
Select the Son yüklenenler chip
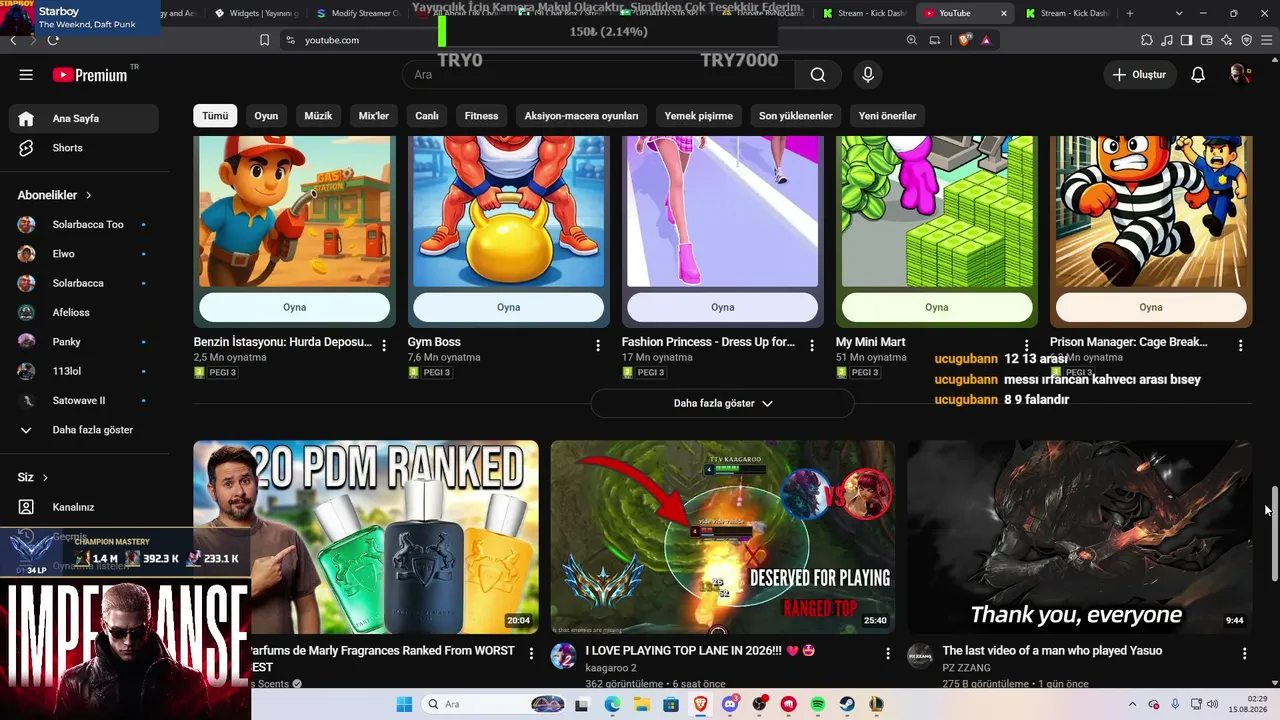[796, 116]
